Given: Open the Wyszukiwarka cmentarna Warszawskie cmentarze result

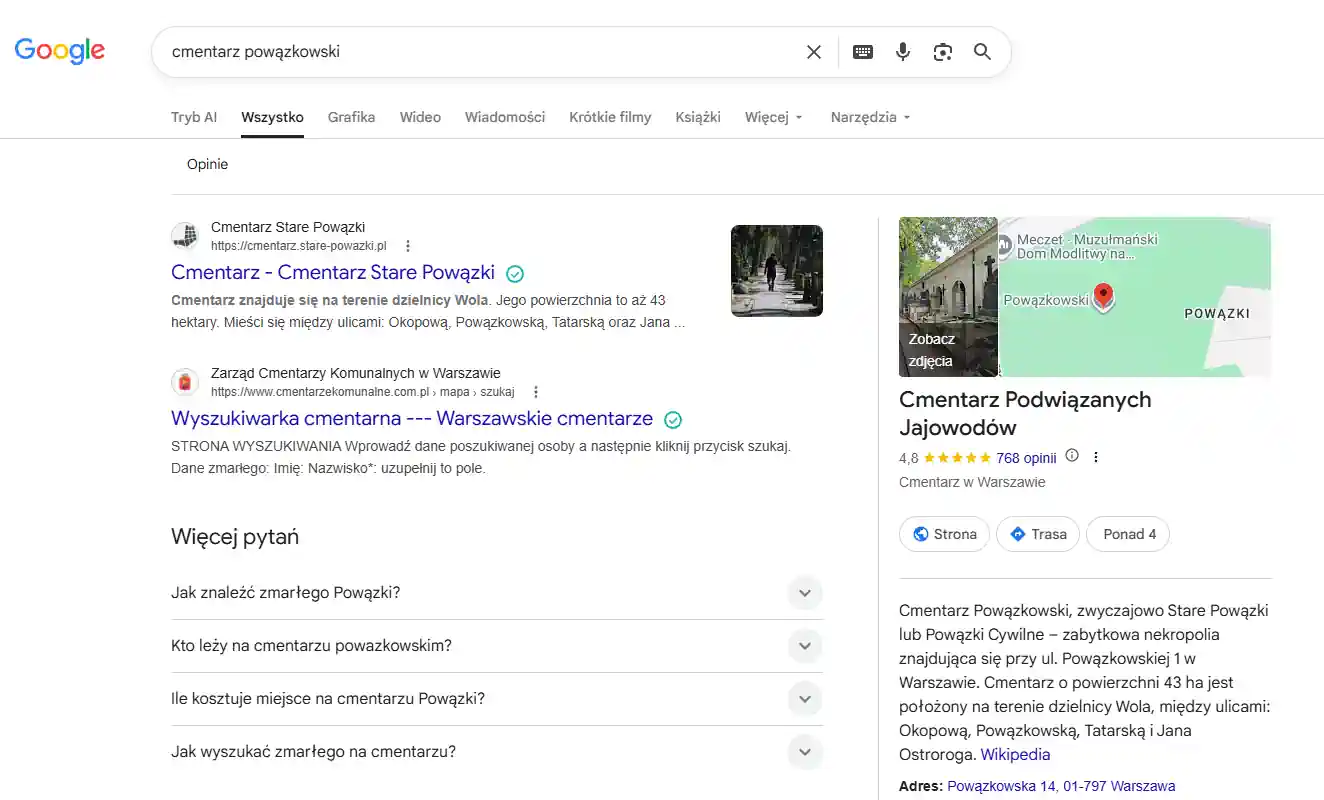Looking at the screenshot, I should (412, 418).
